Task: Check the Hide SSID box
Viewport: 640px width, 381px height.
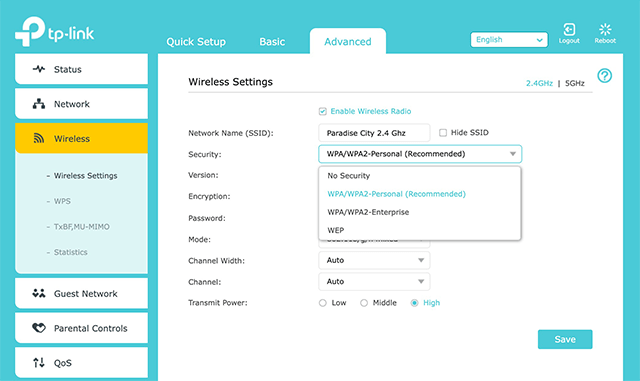Action: (443, 133)
